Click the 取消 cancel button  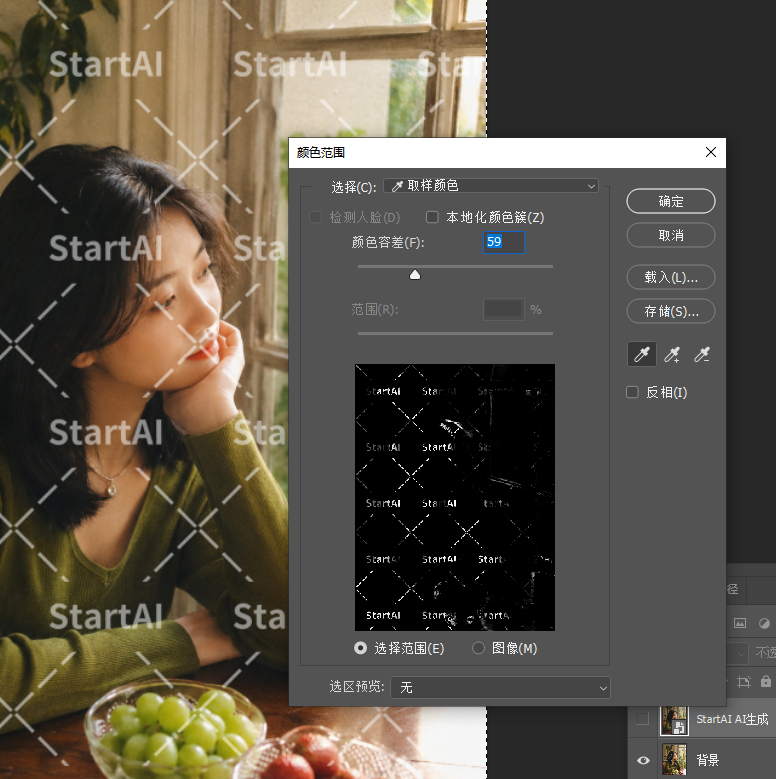[671, 235]
